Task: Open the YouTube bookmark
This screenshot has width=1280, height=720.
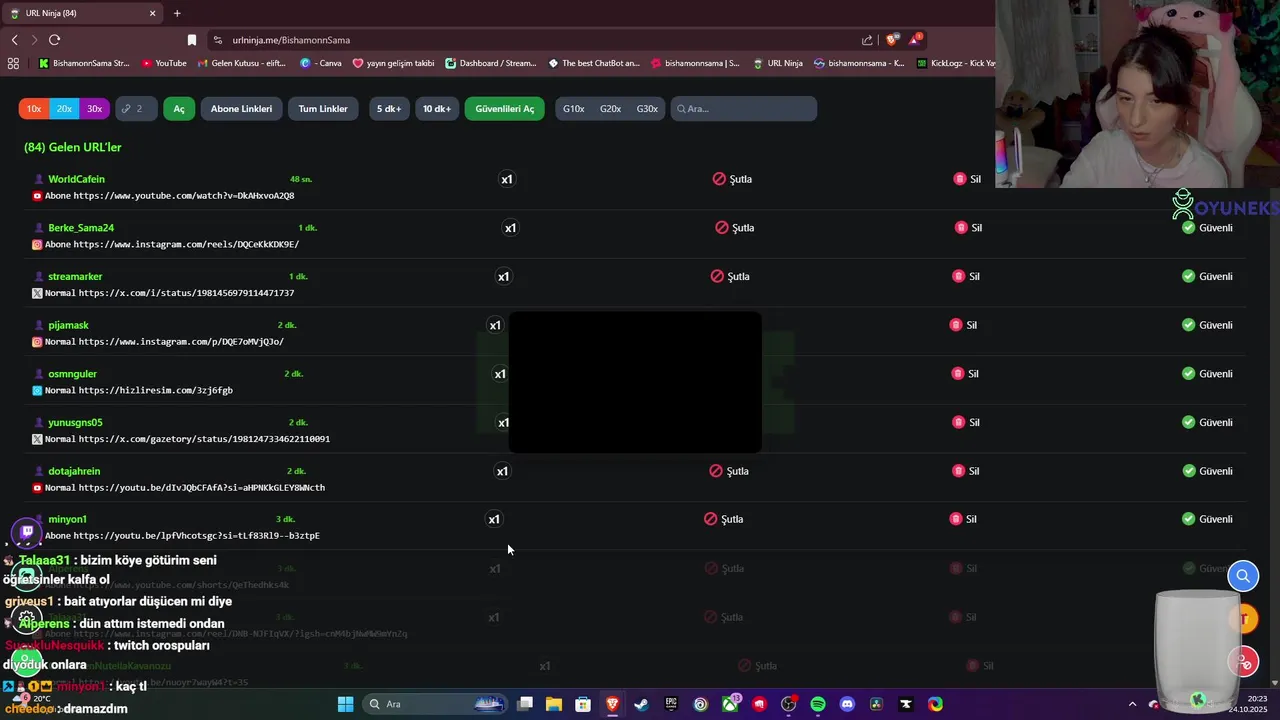Action: click(x=165, y=63)
